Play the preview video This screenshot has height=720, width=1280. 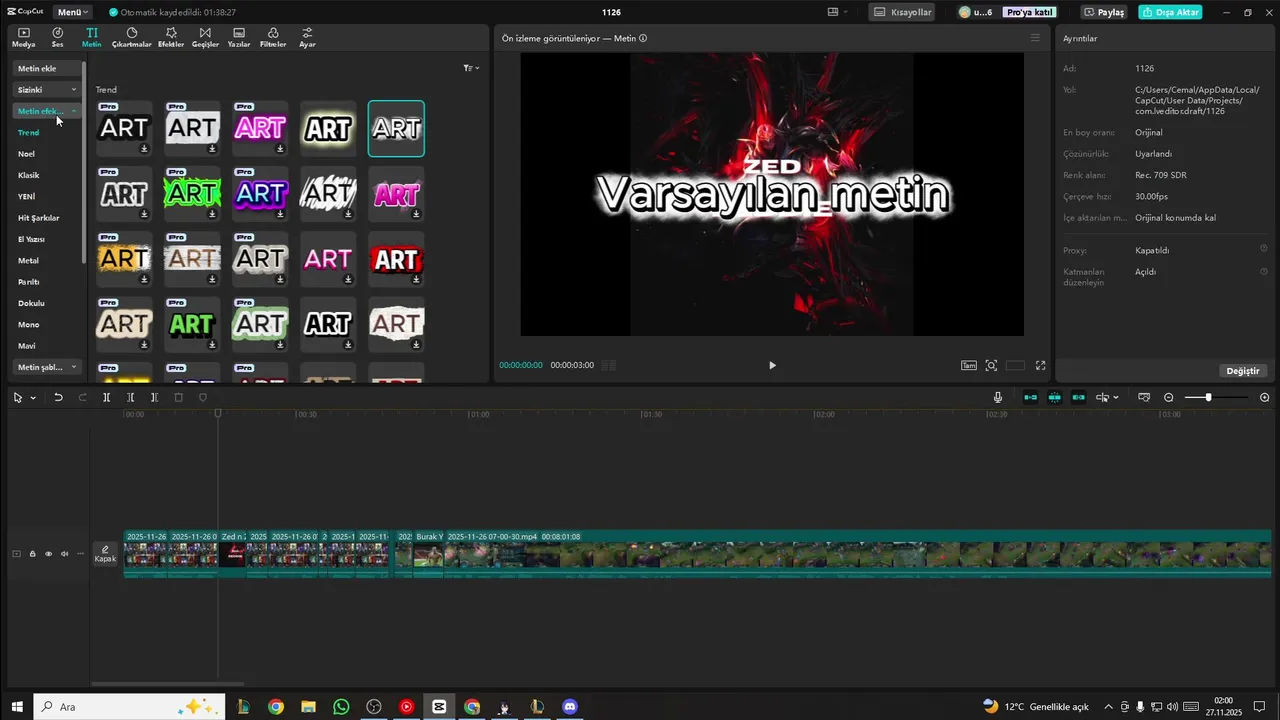point(772,365)
